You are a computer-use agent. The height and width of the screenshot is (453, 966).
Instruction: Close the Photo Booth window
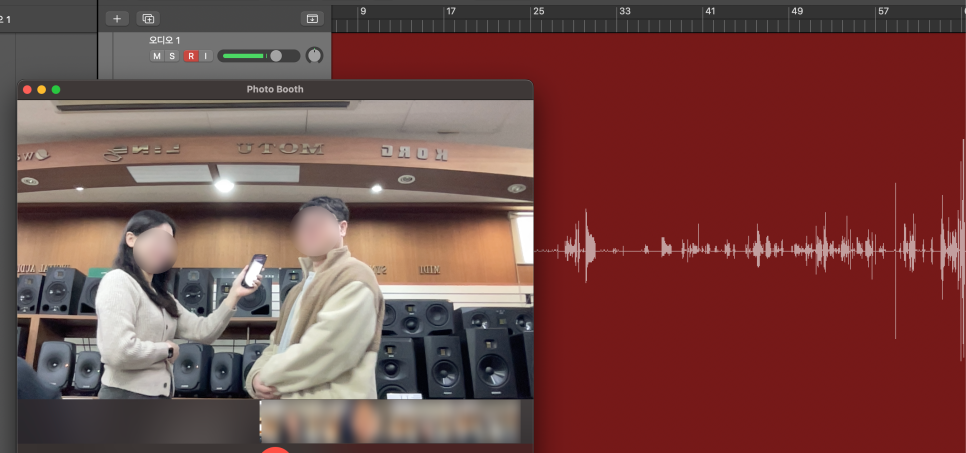click(x=27, y=89)
